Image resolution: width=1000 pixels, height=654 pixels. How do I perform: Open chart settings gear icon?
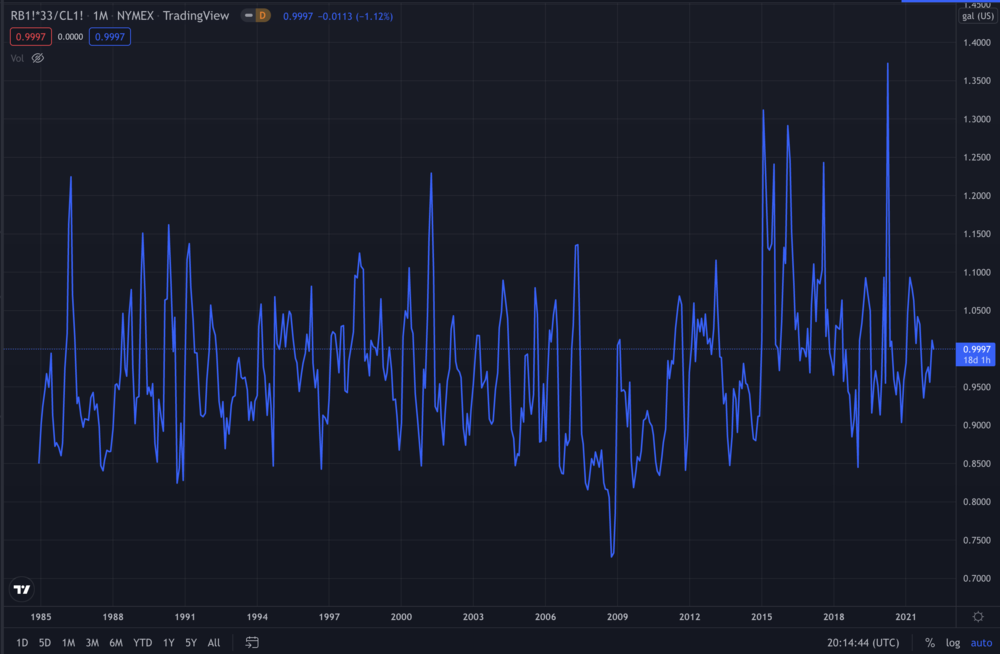point(977,616)
